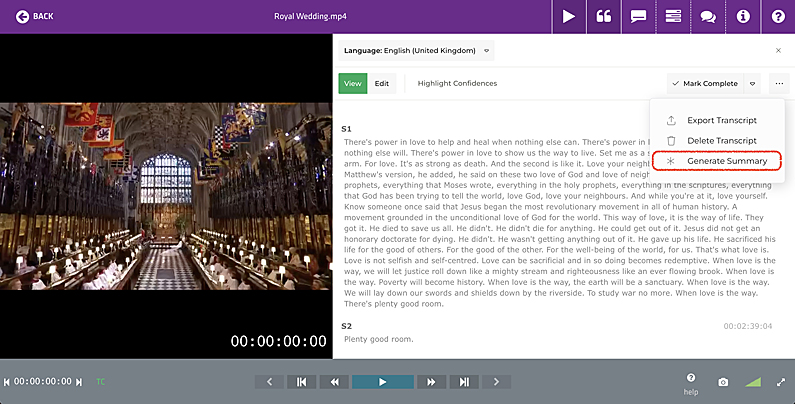The width and height of the screenshot is (795, 404).
Task: Rewind the video
Action: (334, 382)
